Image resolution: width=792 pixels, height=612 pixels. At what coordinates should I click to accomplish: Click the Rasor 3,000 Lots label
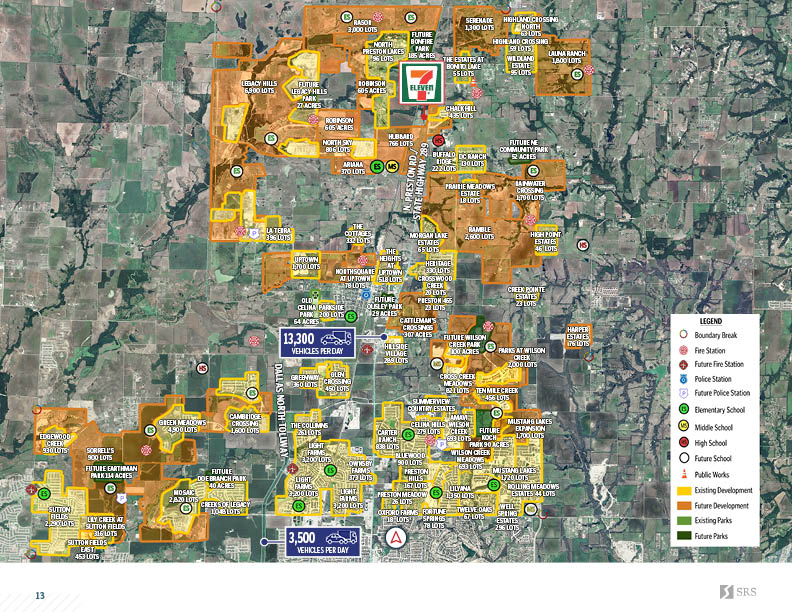362,26
